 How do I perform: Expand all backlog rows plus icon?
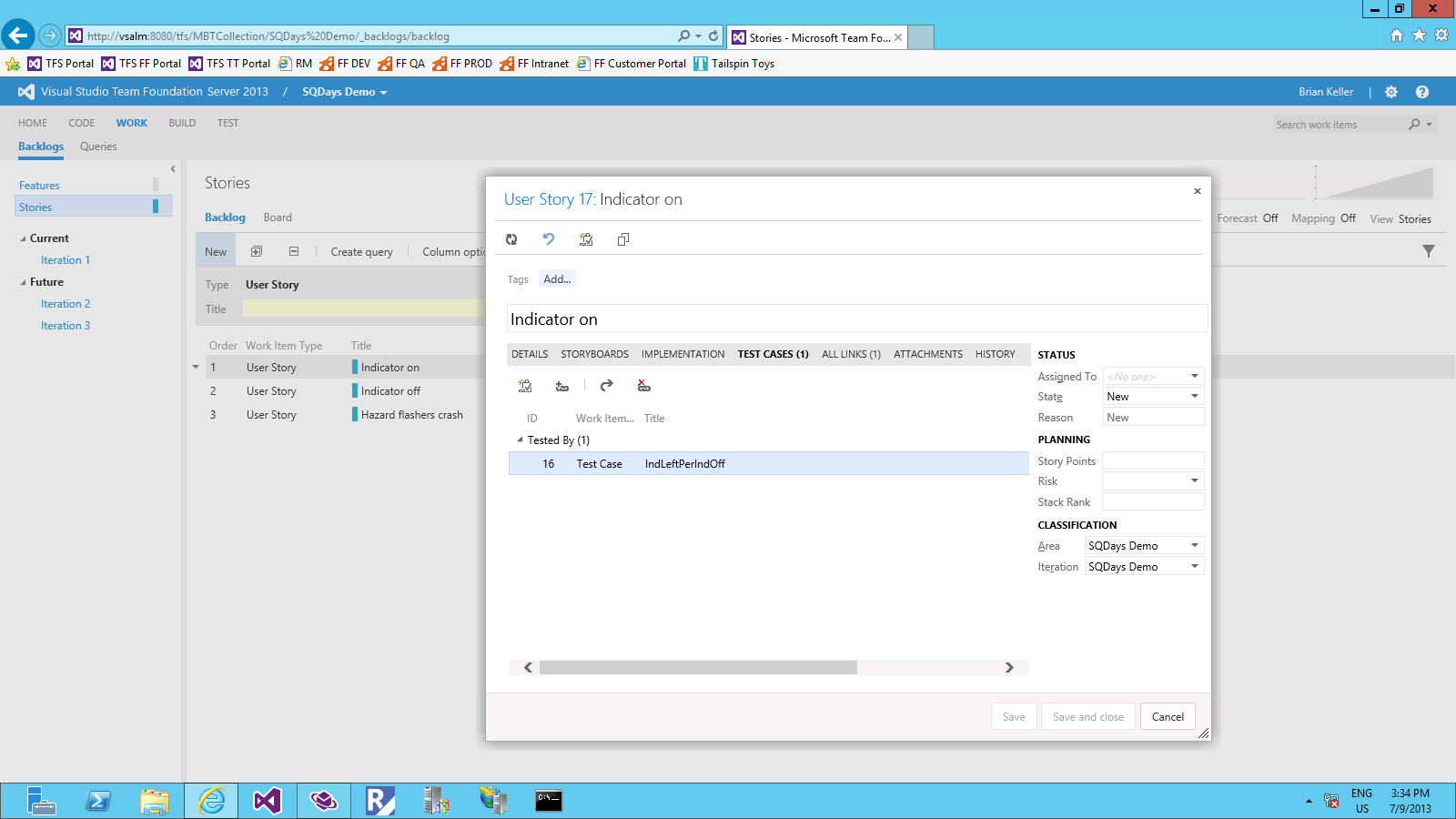click(x=257, y=251)
